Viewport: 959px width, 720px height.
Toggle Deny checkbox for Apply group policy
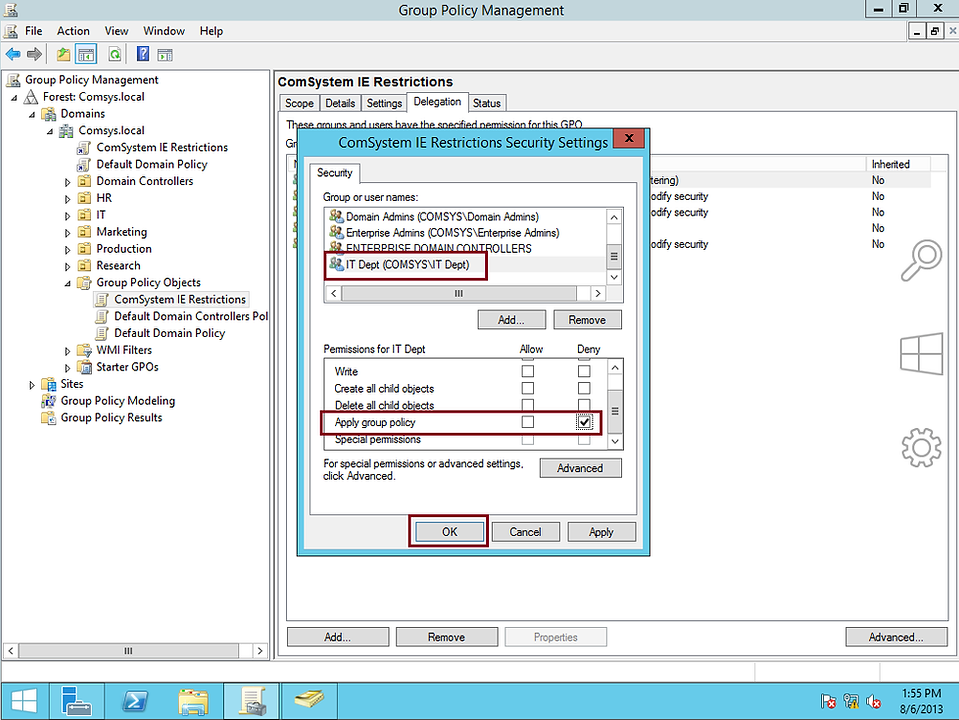(584, 422)
